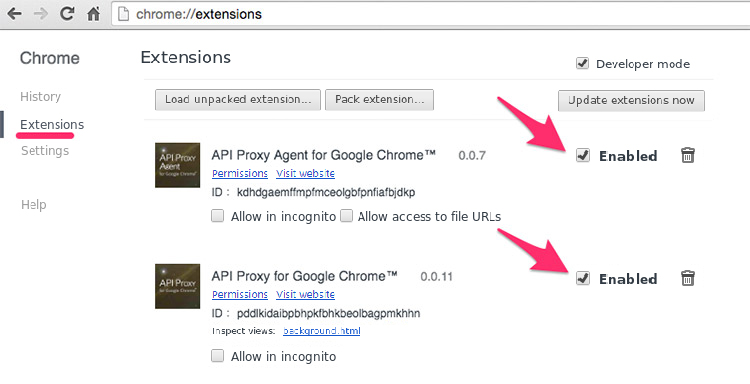The height and width of the screenshot is (384, 750).
Task: Click the browser forward arrow
Action: [41, 13]
